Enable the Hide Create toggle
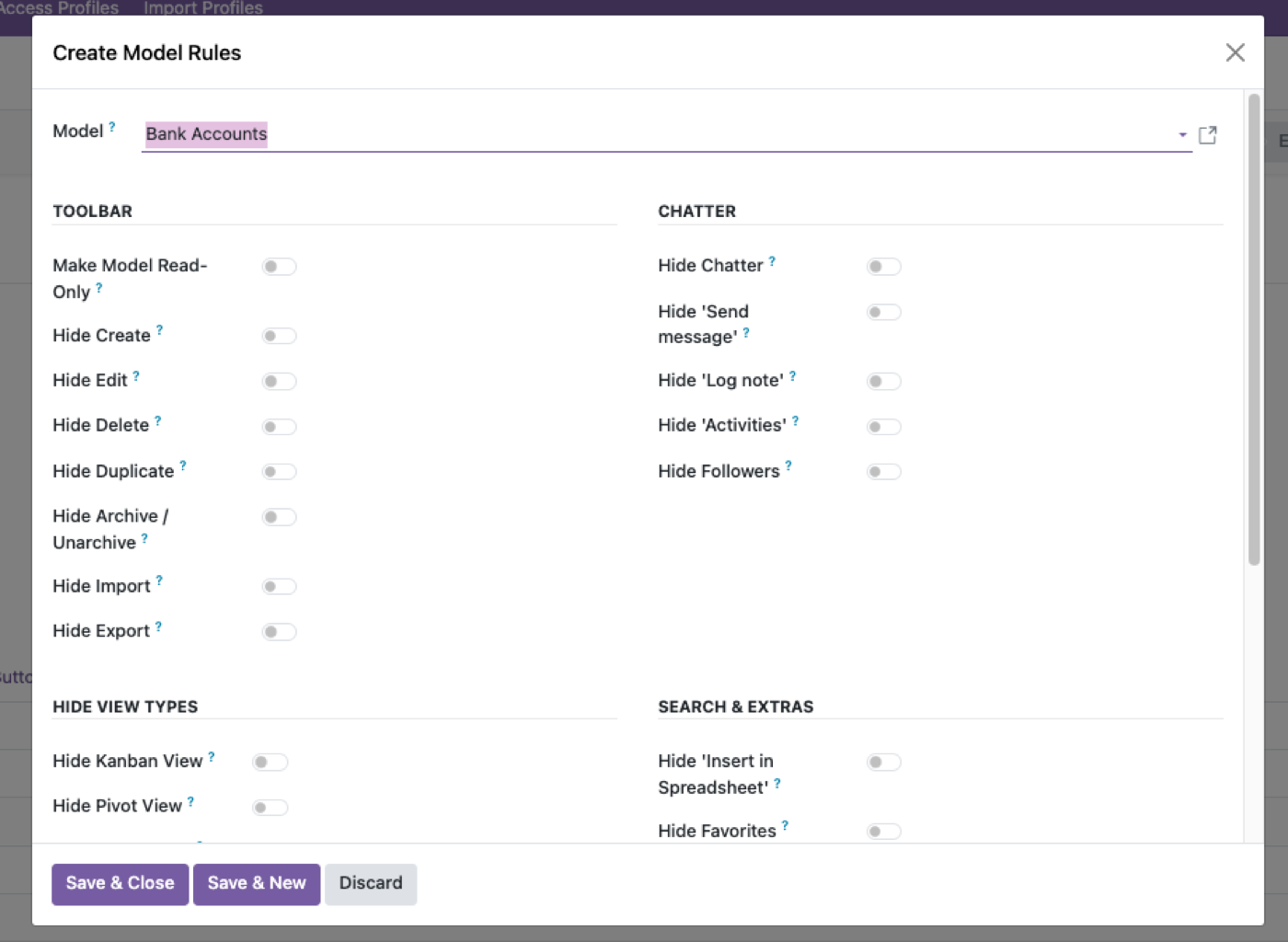The height and width of the screenshot is (942, 1288). [x=279, y=336]
